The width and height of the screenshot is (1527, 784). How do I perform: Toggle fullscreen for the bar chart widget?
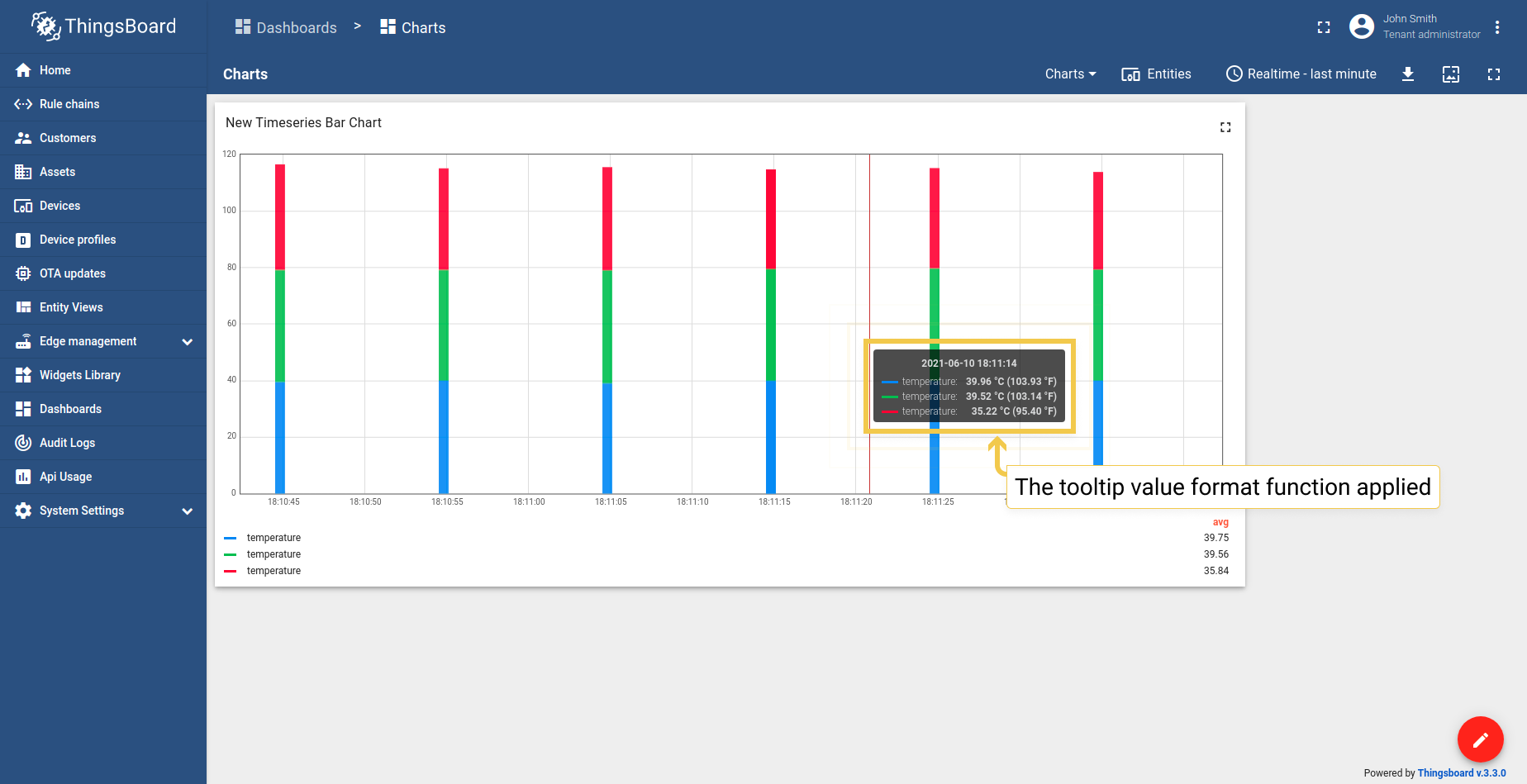[1225, 126]
